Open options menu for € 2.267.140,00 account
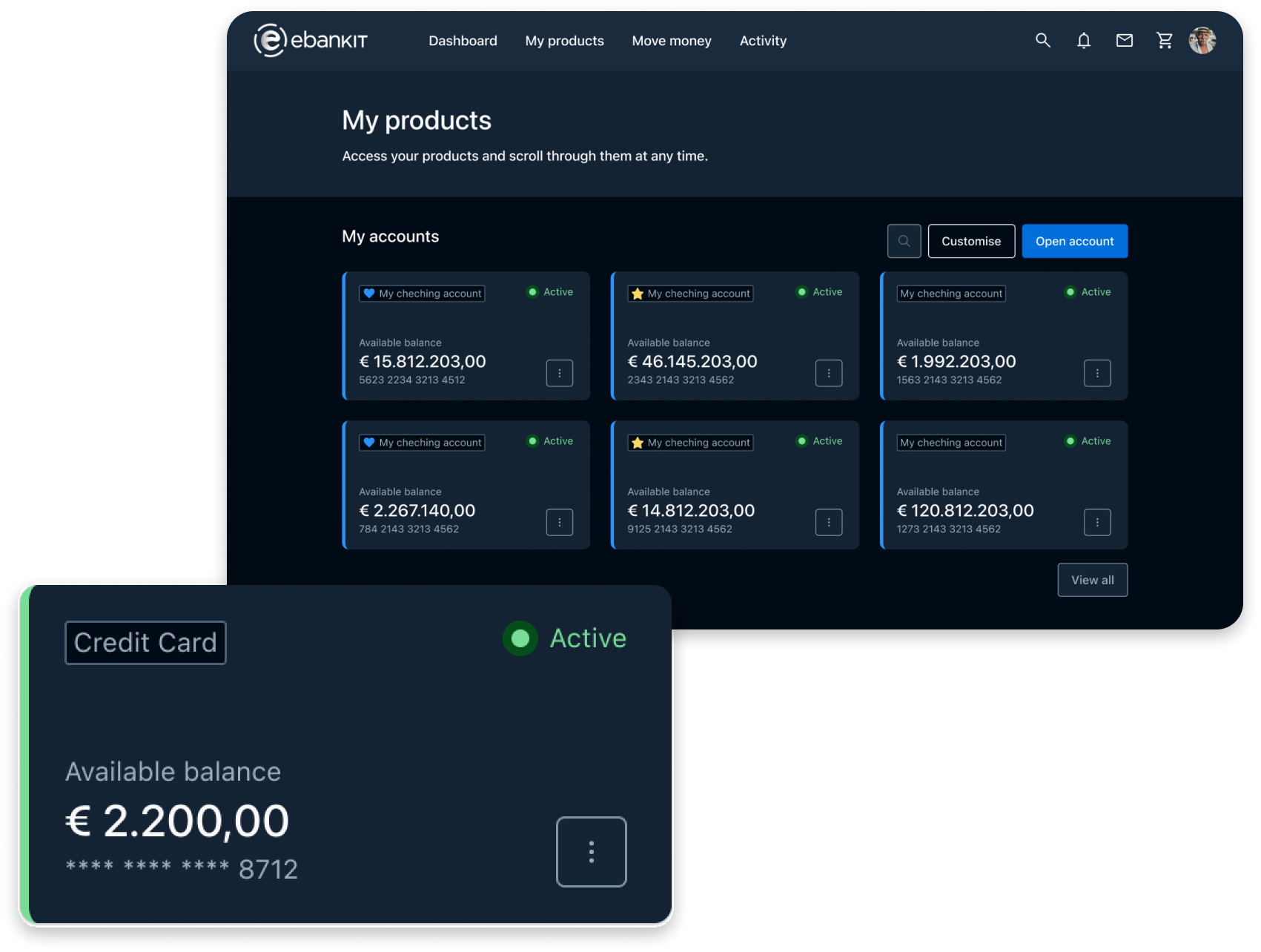The image size is (1261, 952). click(560, 522)
